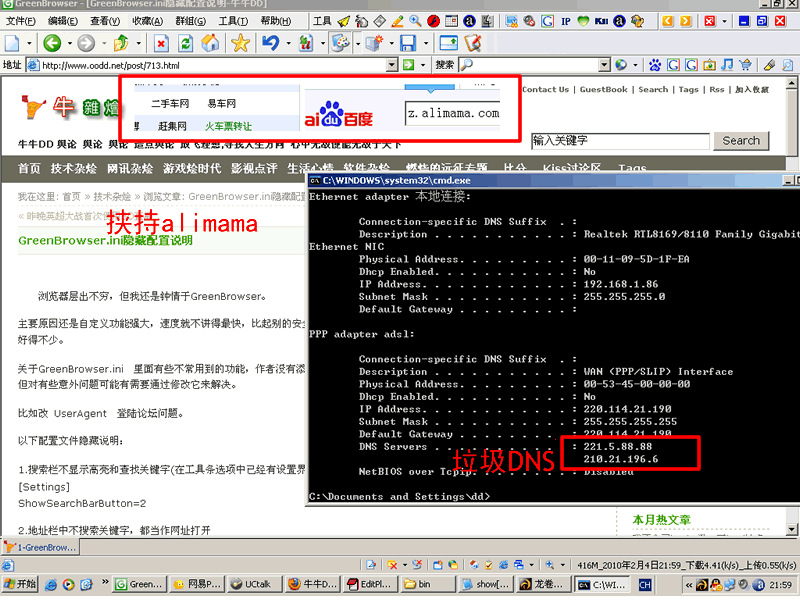This screenshot has height=600, width=800.
Task: Click the 加入收藏 link
Action: click(x=752, y=89)
